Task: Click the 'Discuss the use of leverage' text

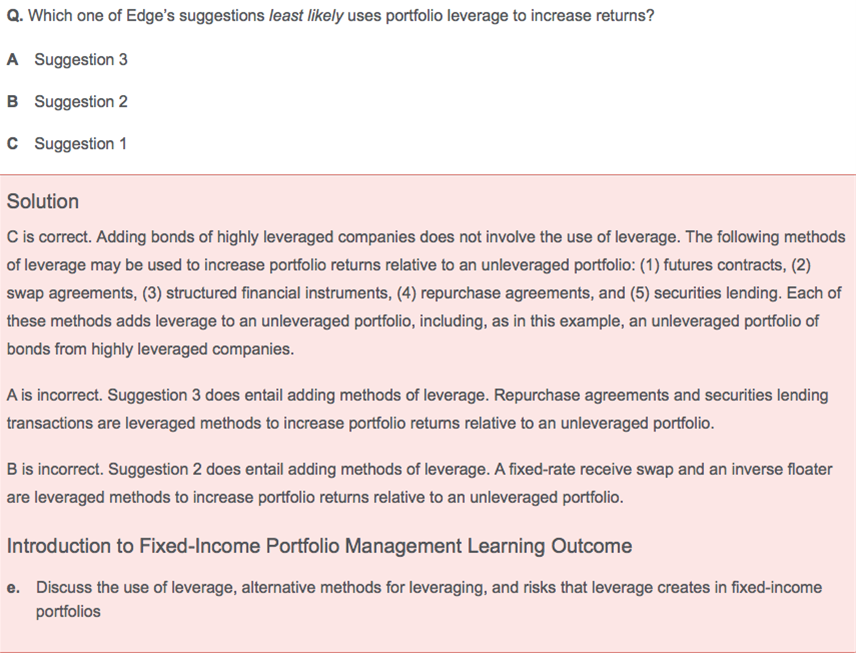Action: click(136, 587)
